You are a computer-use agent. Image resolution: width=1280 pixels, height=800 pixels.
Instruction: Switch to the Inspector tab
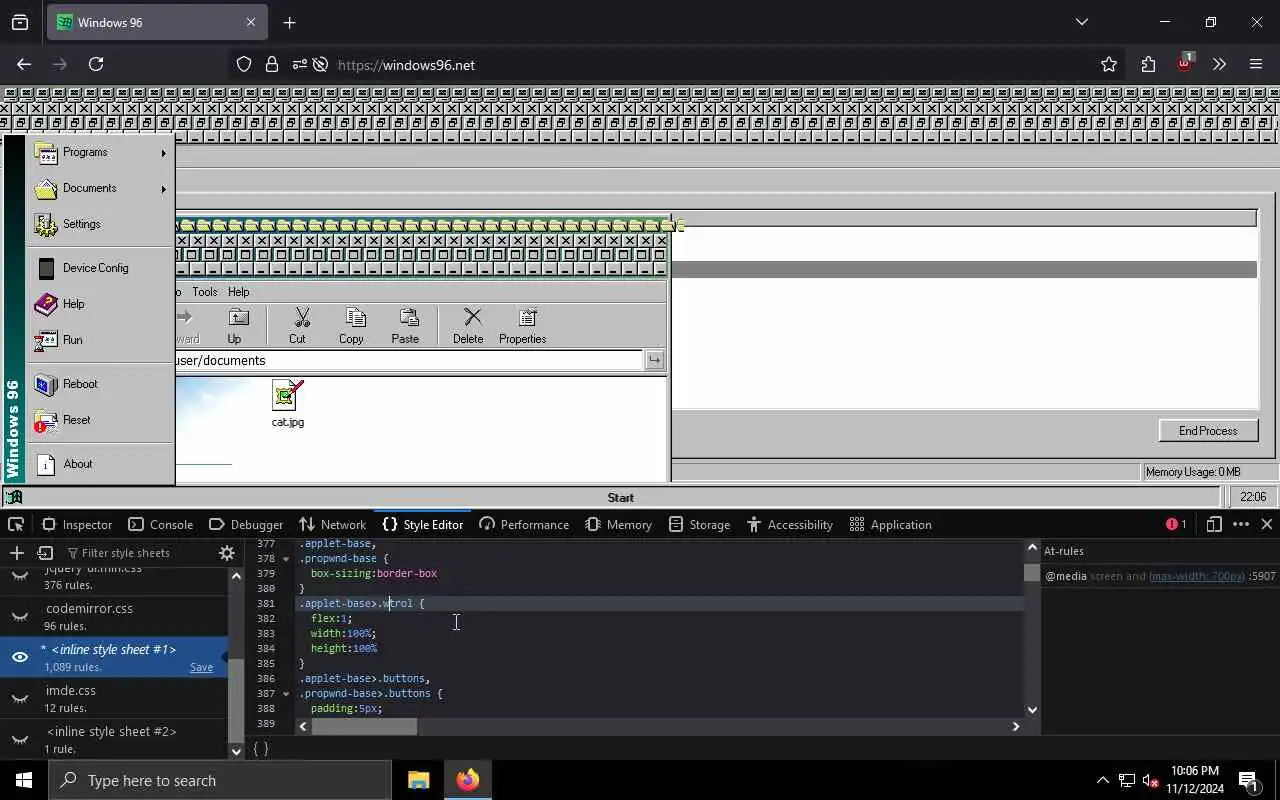click(x=77, y=524)
